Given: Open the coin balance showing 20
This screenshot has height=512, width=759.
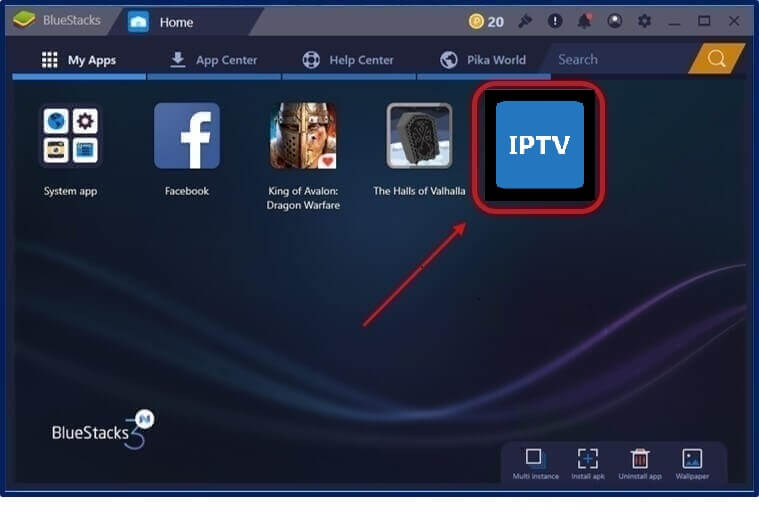Looking at the screenshot, I should point(486,21).
